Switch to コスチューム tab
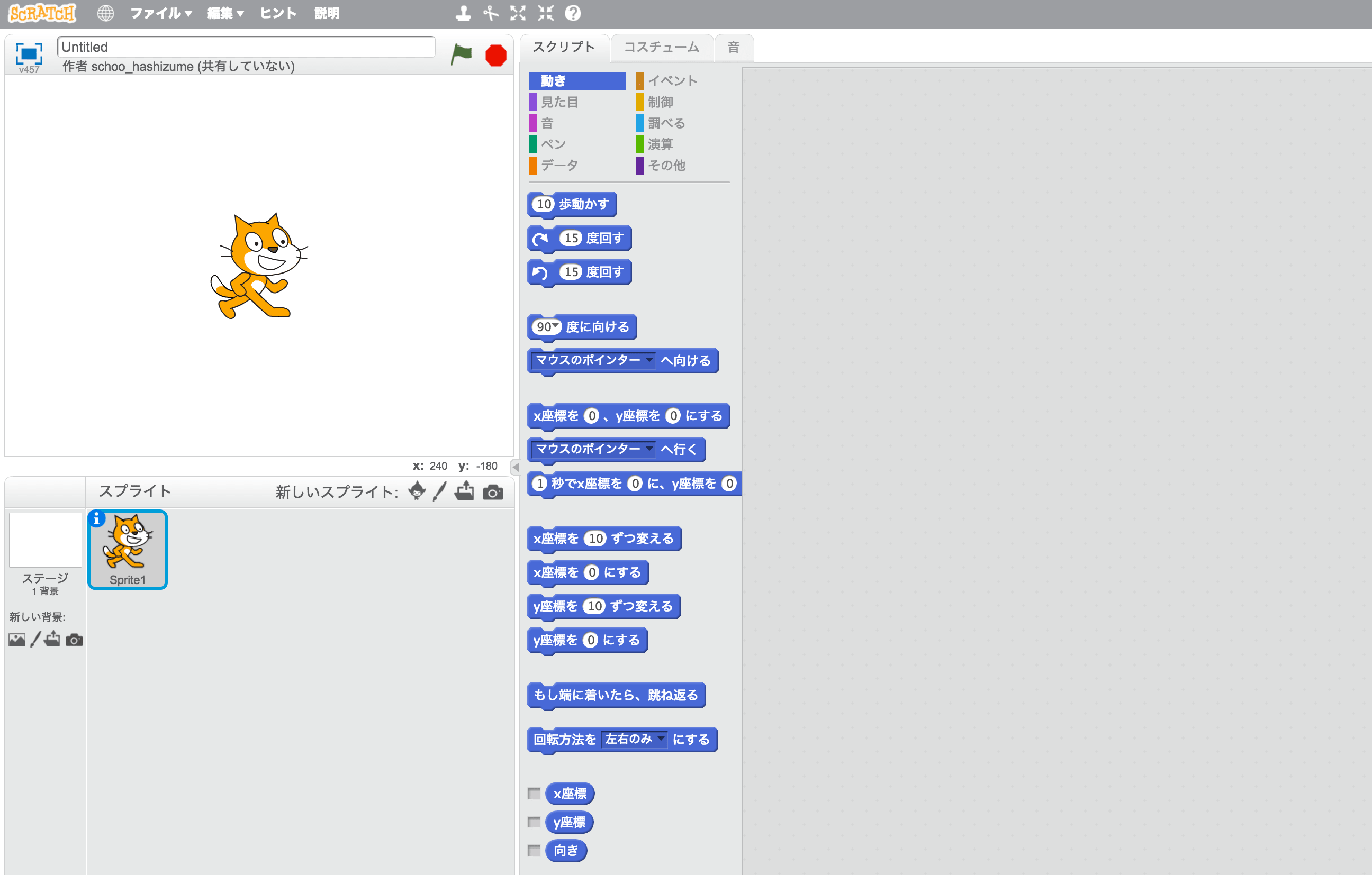 pos(662,47)
